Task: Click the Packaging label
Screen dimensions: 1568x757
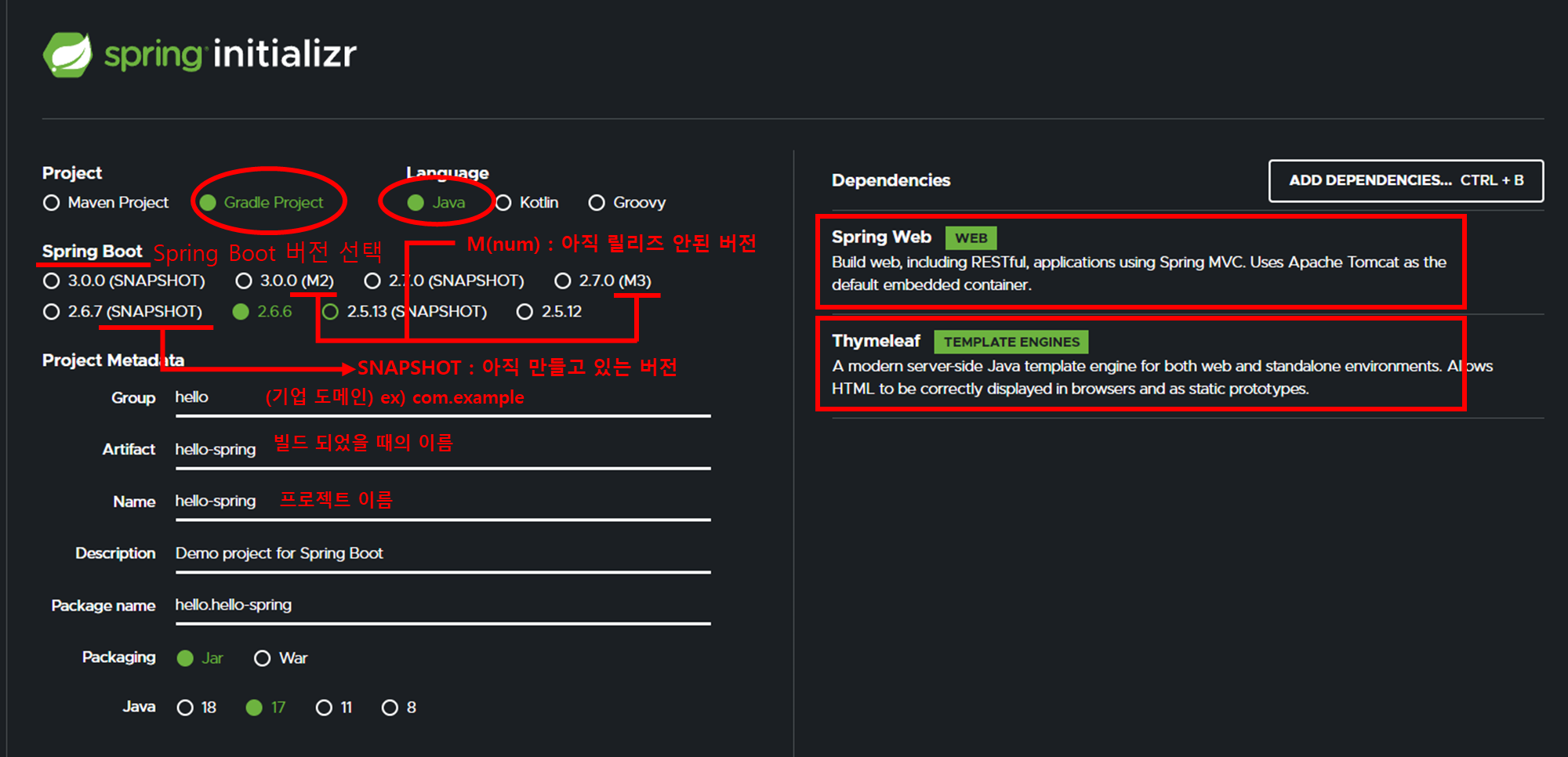Action: click(118, 657)
